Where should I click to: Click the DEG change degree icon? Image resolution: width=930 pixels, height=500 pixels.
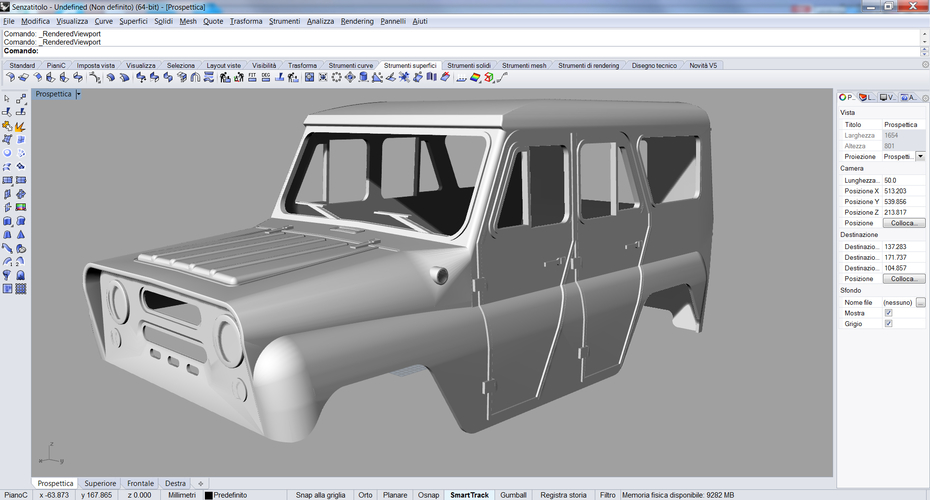(266, 77)
